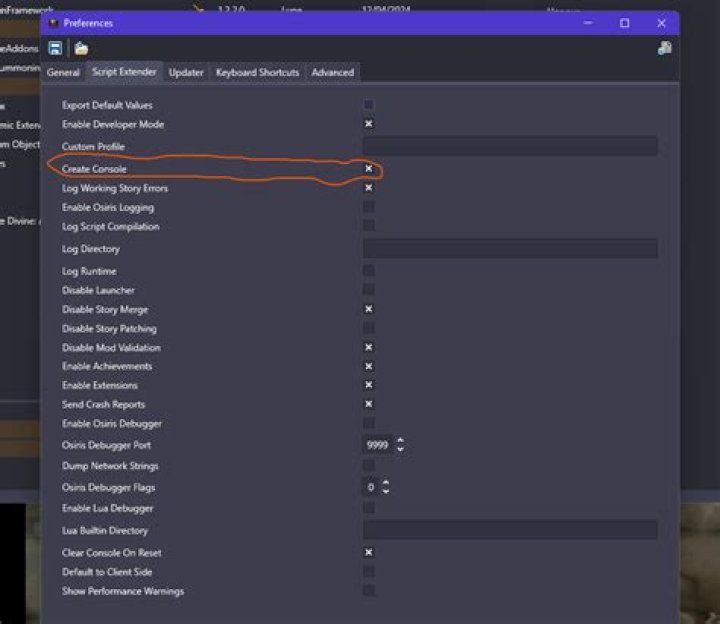
Task: Open the Keyboard Shortcuts tab
Action: tap(257, 73)
